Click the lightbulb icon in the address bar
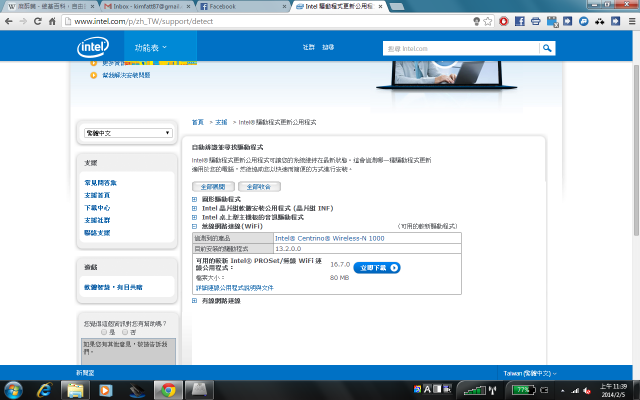The height and width of the screenshot is (400, 640). tap(476, 21)
